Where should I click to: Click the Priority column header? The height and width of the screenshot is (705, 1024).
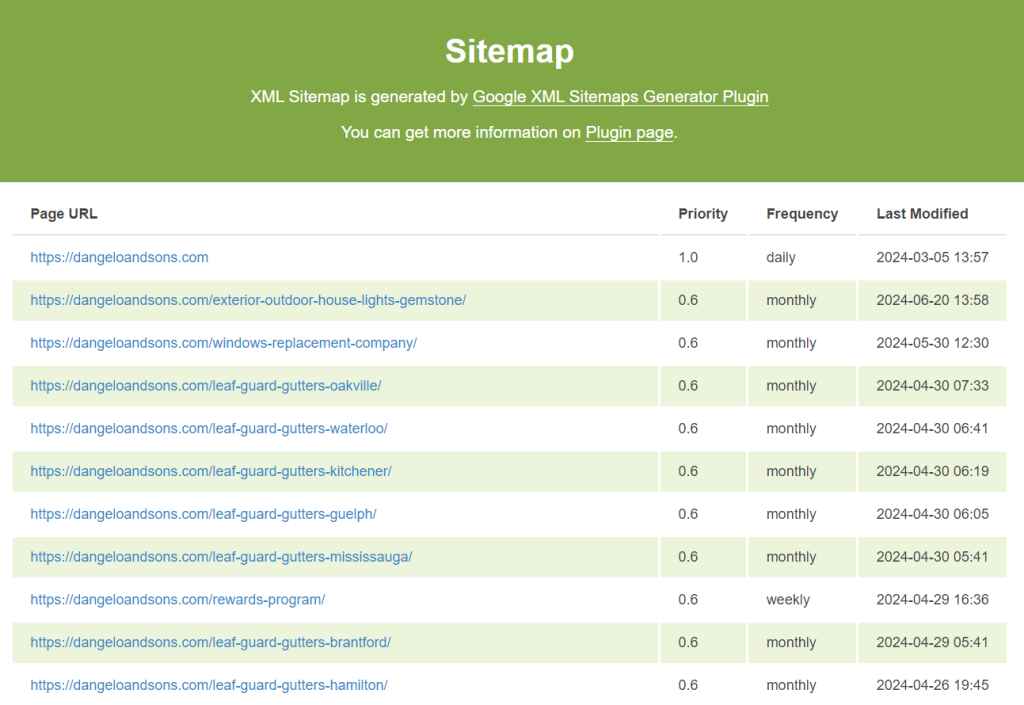click(x=702, y=213)
